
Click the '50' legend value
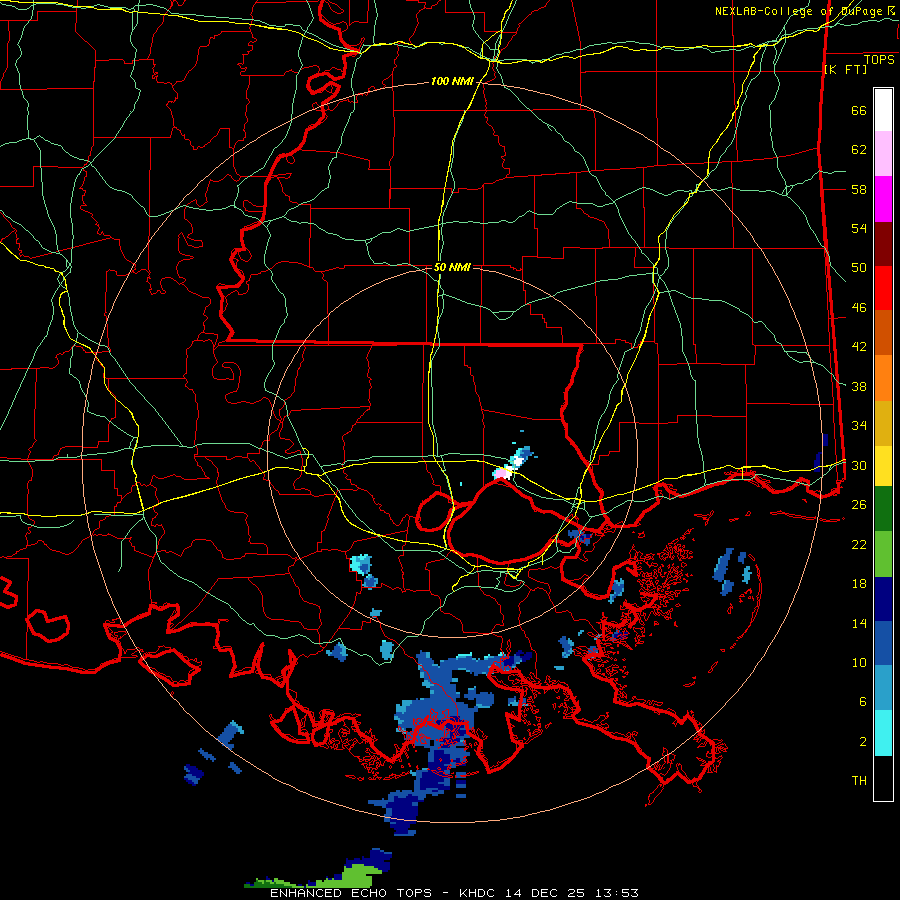pyautogui.click(x=859, y=268)
